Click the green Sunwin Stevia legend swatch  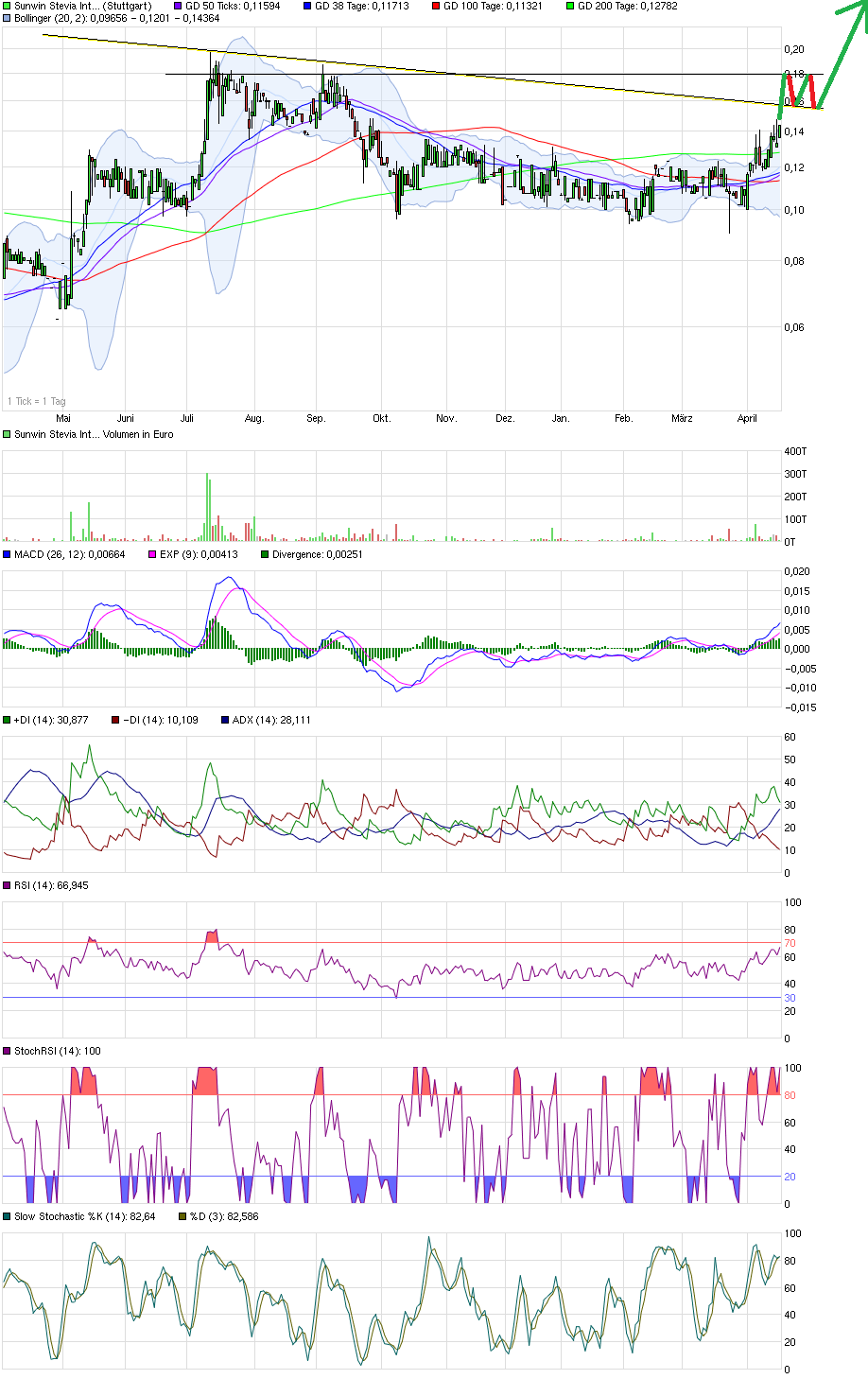[x=7, y=6]
